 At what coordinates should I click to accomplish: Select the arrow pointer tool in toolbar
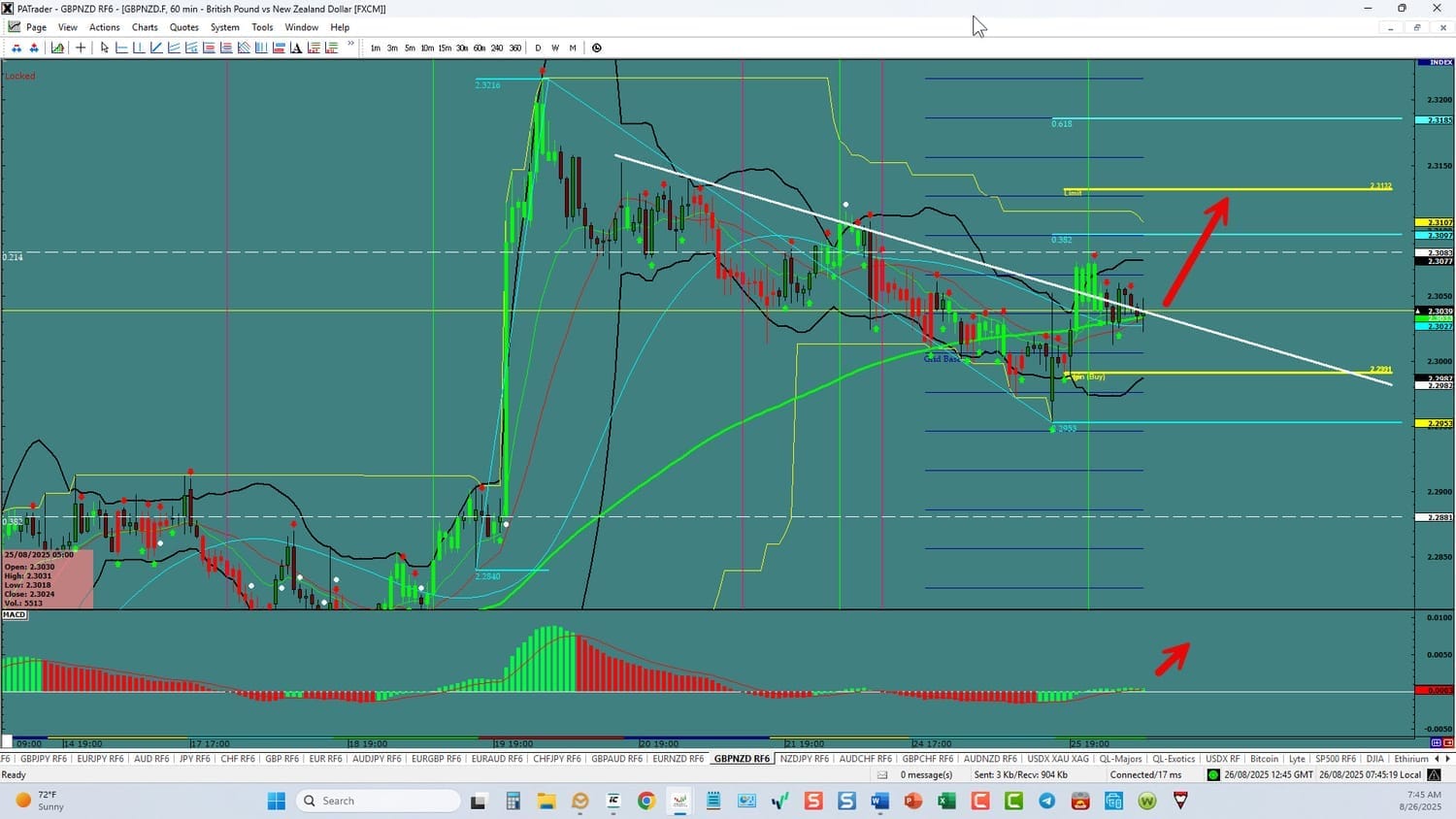pyautogui.click(x=104, y=48)
